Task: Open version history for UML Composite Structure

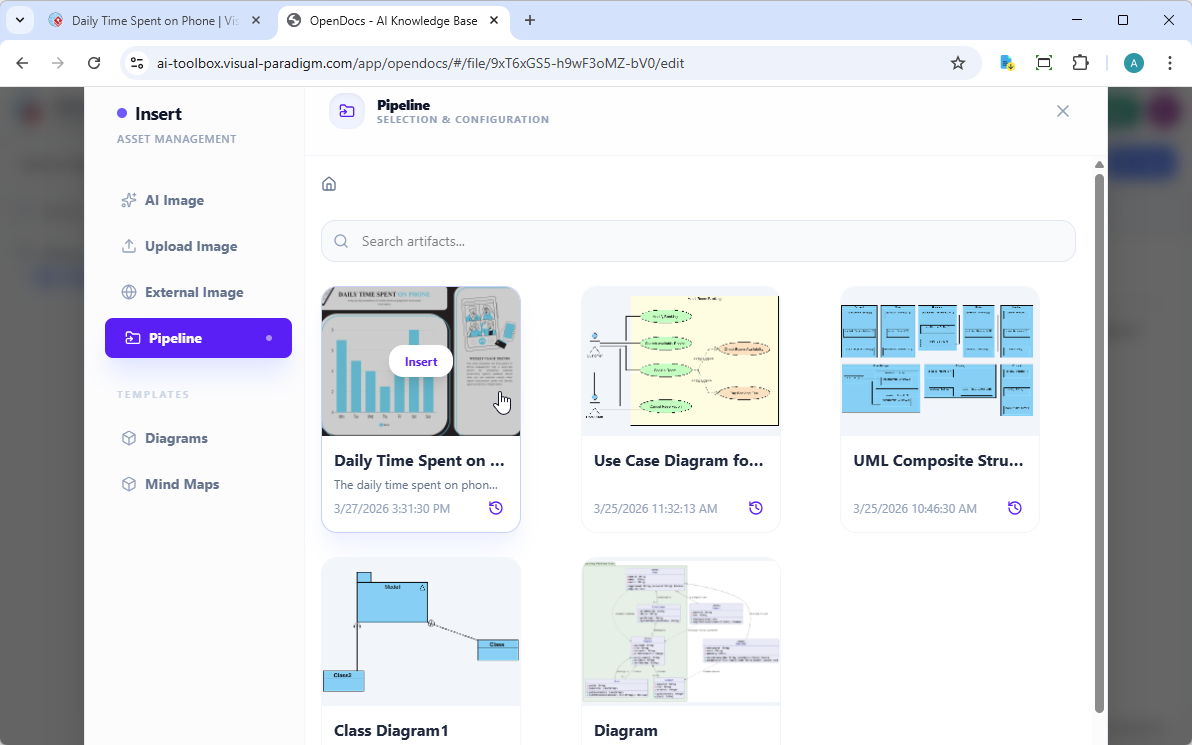Action: point(1014,508)
